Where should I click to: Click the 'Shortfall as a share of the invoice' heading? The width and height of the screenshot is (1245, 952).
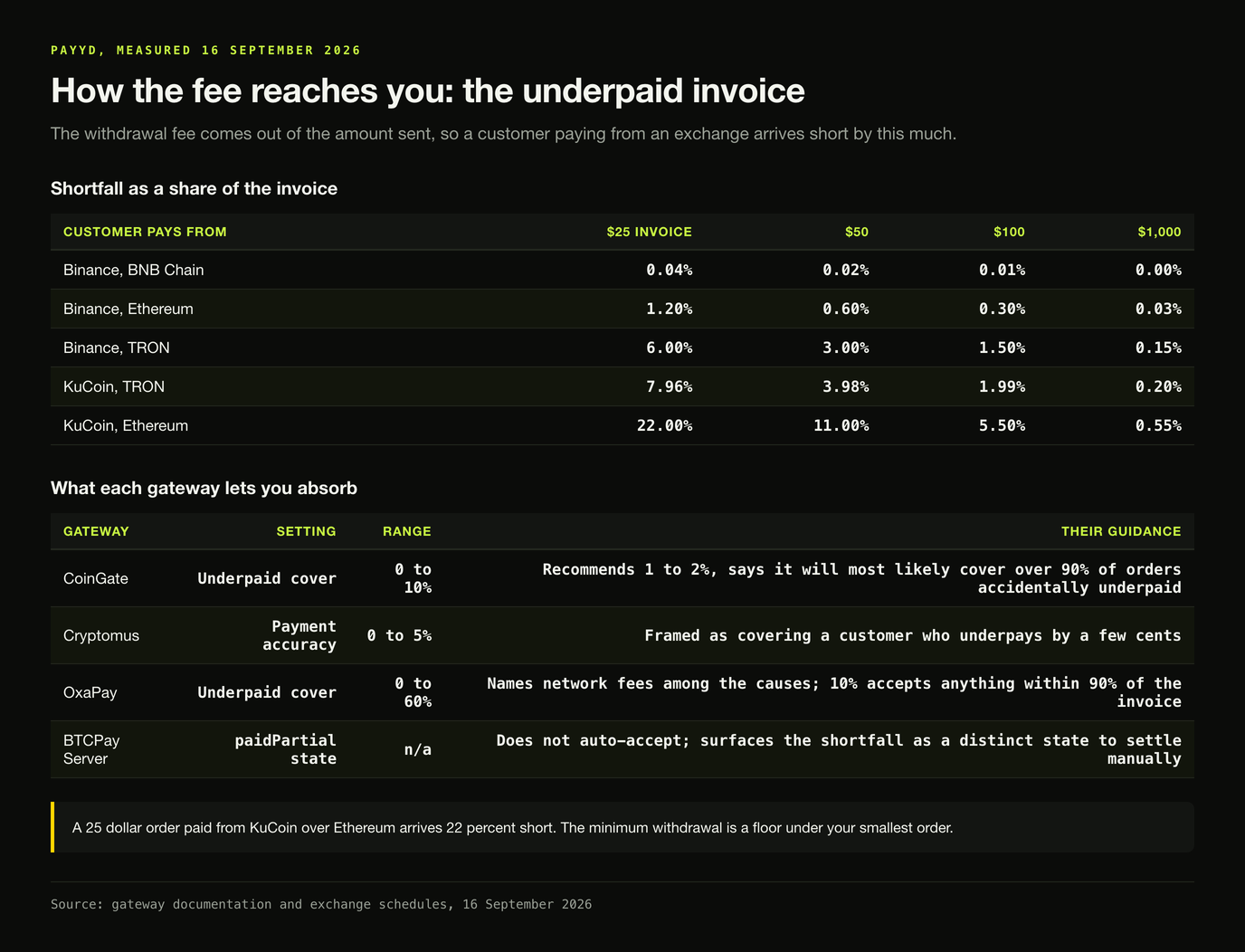(194, 188)
